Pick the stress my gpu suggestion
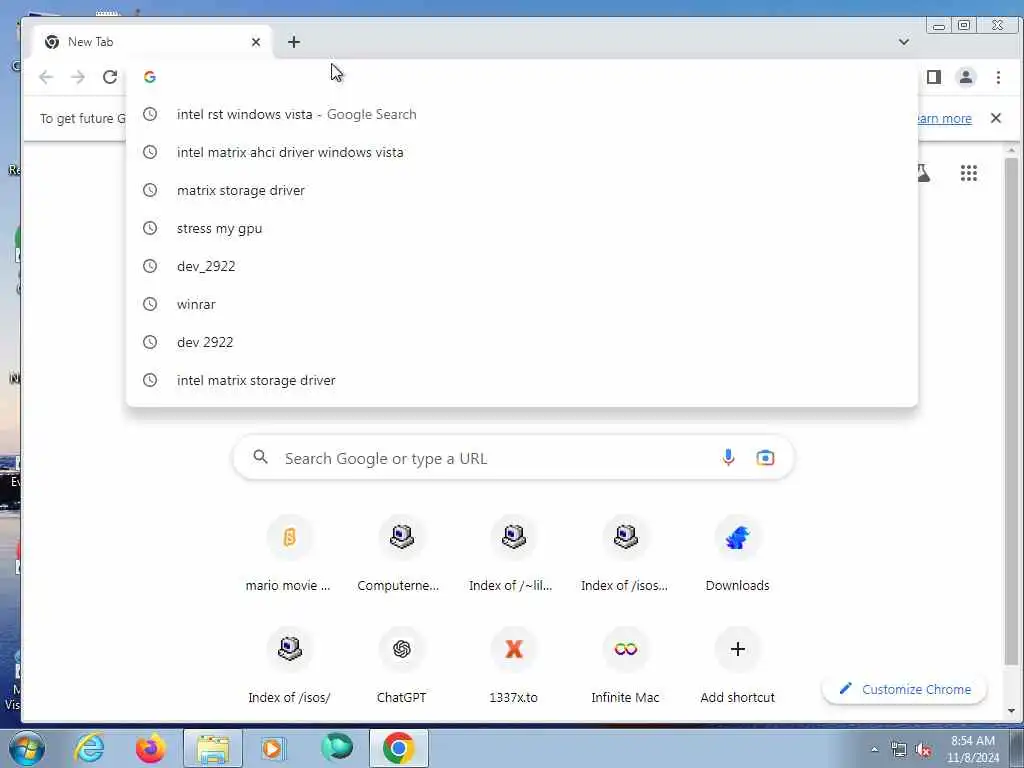This screenshot has width=1024, height=768. click(x=521, y=228)
